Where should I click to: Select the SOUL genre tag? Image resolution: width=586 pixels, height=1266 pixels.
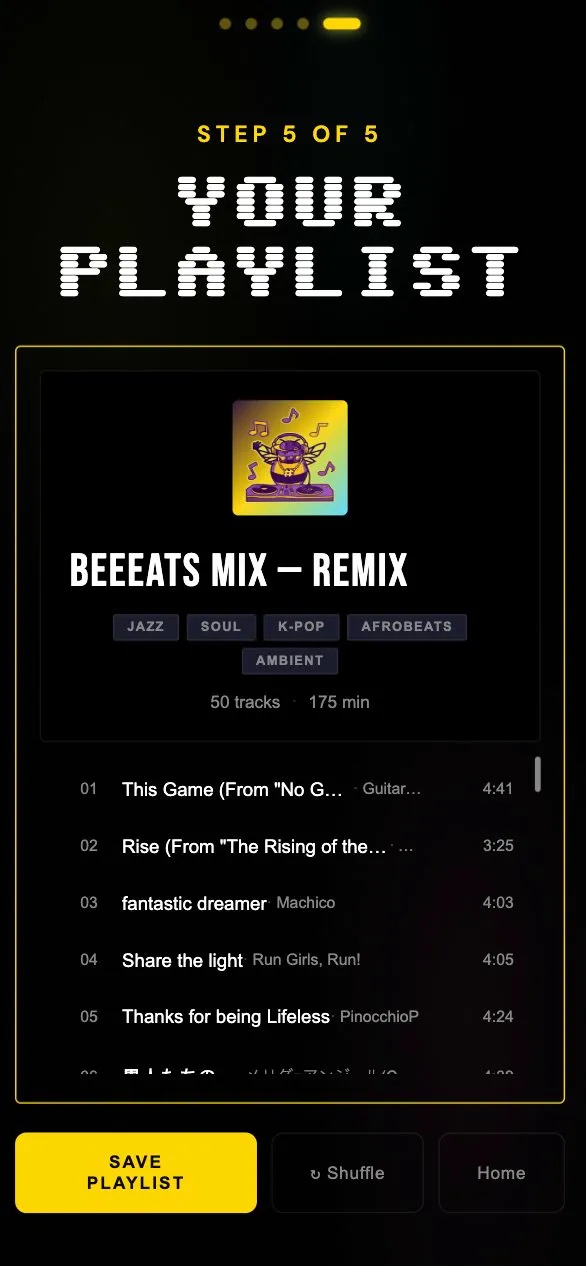tap(221, 627)
